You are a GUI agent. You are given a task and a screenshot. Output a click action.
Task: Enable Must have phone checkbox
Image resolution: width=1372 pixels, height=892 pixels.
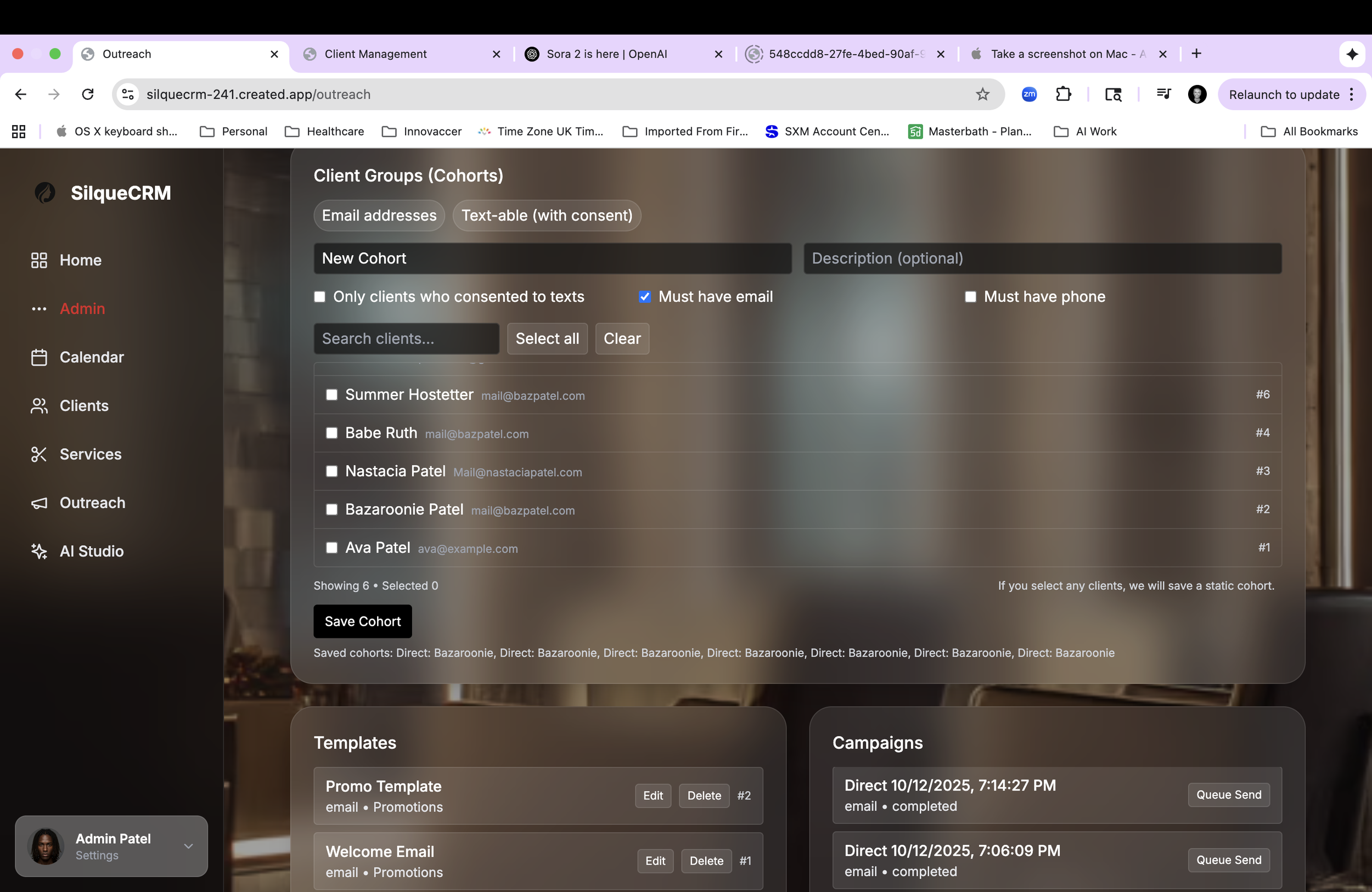click(970, 297)
